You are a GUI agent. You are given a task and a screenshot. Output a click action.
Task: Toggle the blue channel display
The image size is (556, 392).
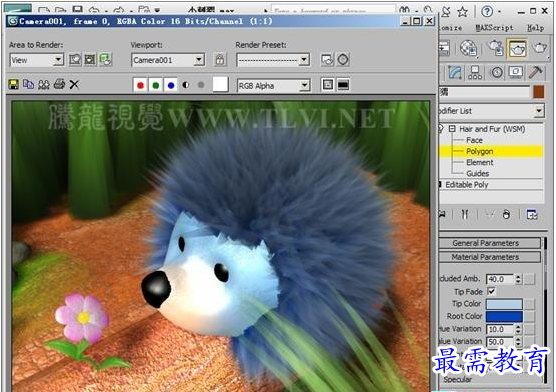(x=171, y=85)
